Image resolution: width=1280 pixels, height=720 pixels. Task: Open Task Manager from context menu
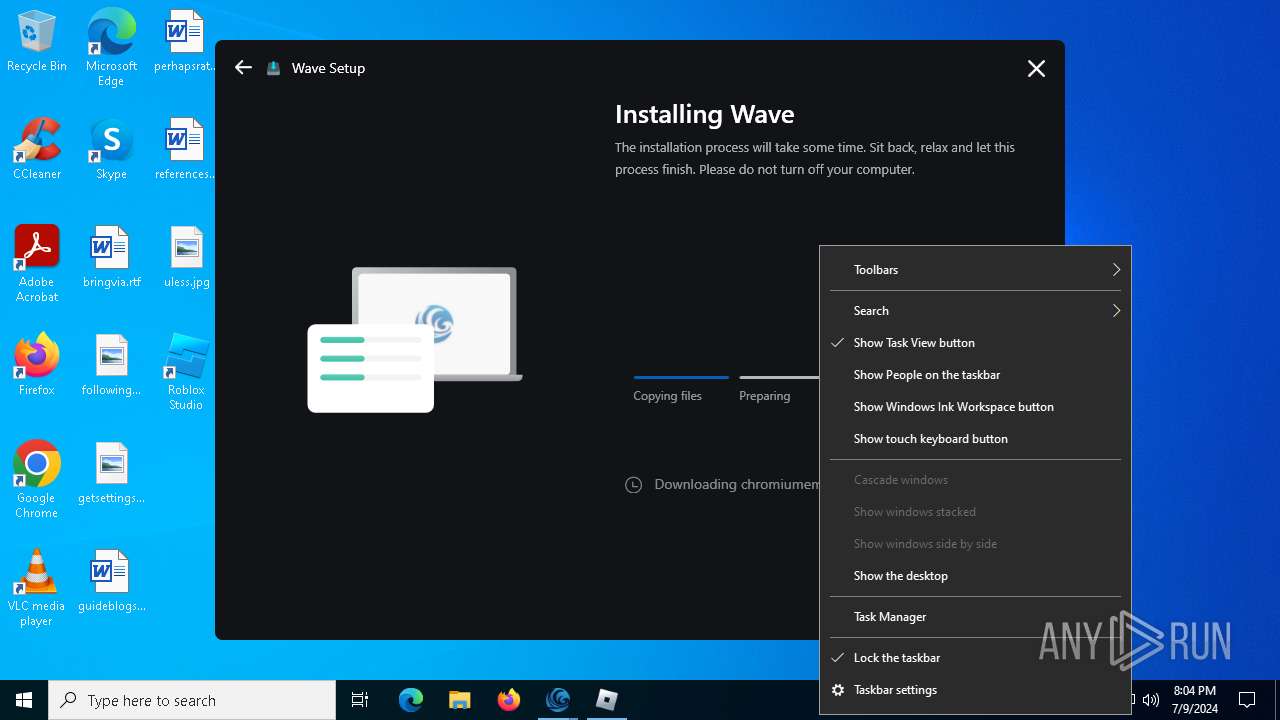click(975, 617)
